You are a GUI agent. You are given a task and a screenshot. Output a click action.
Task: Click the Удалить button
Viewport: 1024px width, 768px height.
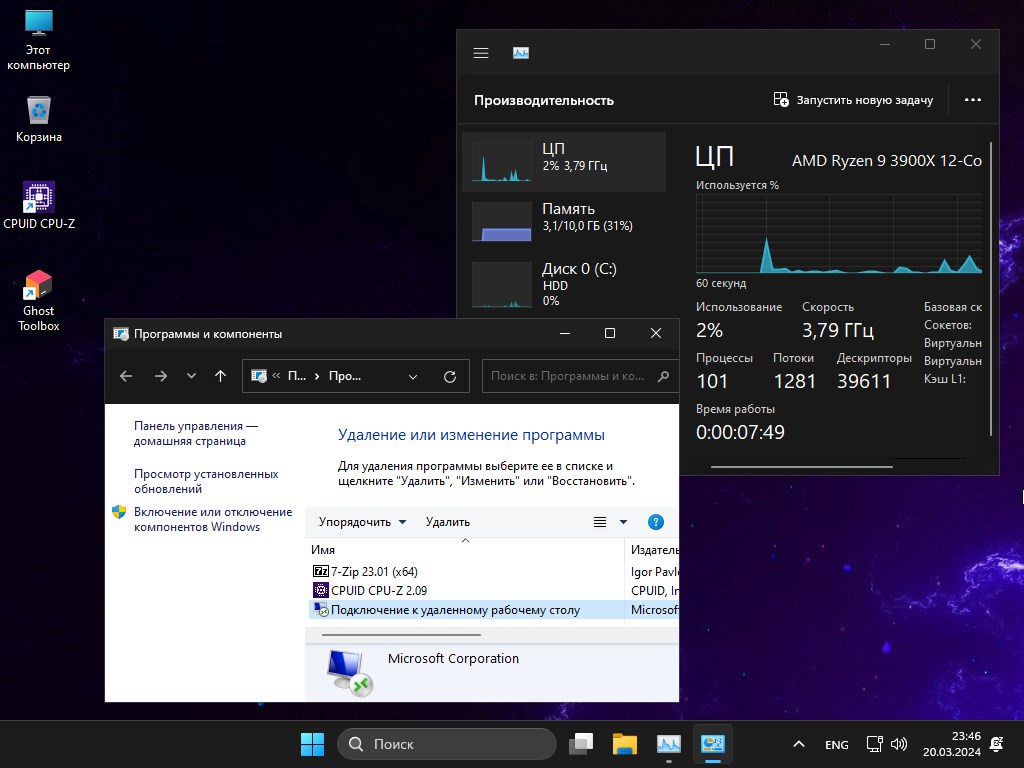pos(447,522)
